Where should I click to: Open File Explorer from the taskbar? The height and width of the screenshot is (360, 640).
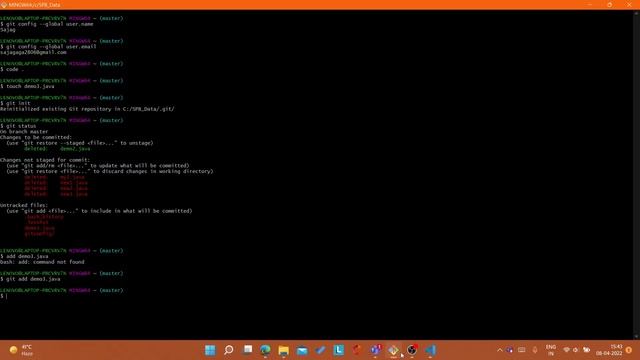coord(284,350)
